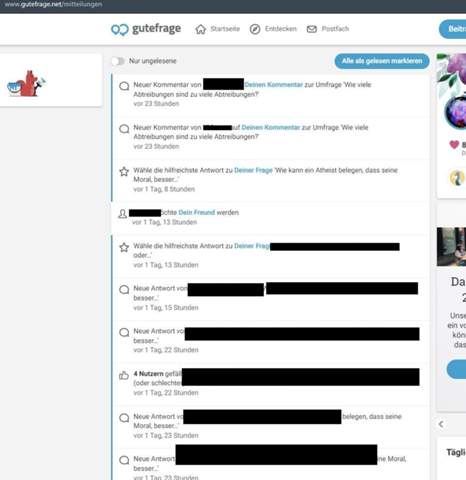Open 'Dein Freund' link in friend request
466x480 pixels.
tap(197, 213)
